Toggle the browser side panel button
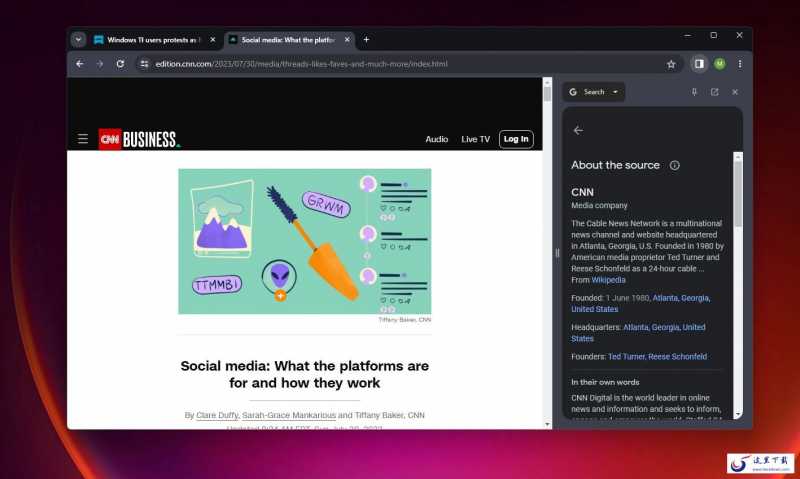Image resolution: width=800 pixels, height=479 pixels. (x=699, y=64)
